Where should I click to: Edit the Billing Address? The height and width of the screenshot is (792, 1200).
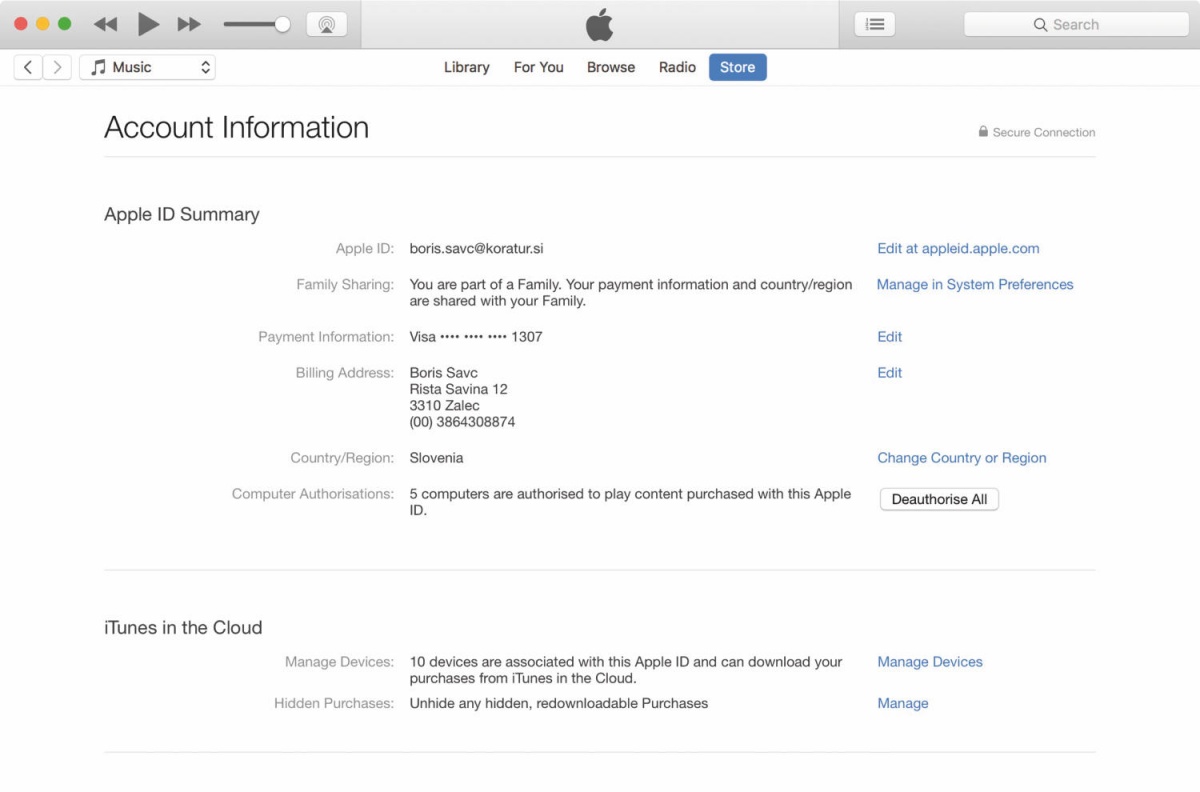click(x=890, y=372)
